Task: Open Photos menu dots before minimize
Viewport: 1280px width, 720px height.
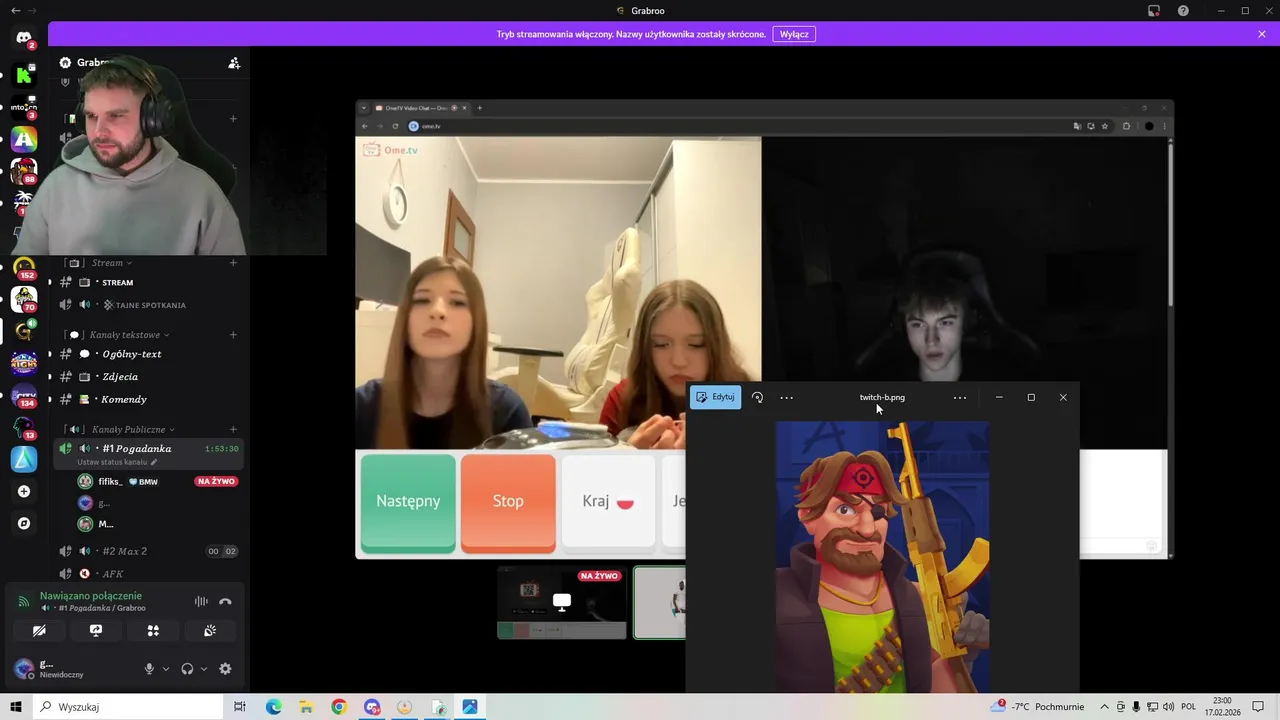Action: [x=960, y=397]
